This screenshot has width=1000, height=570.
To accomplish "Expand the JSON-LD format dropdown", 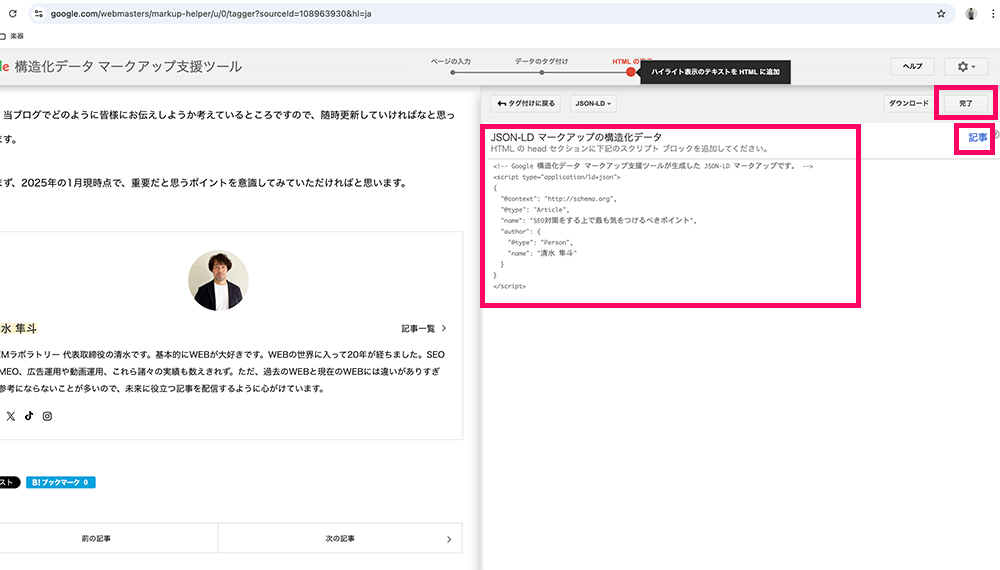I will click(593, 103).
